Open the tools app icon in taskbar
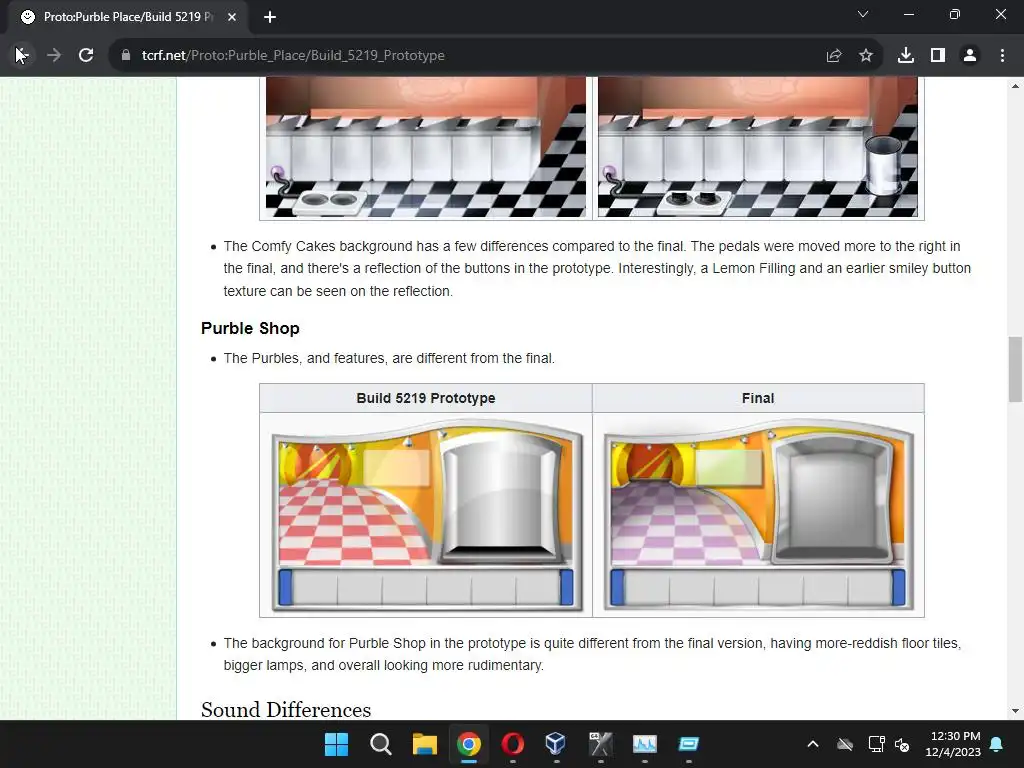1024x768 pixels. pos(601,744)
